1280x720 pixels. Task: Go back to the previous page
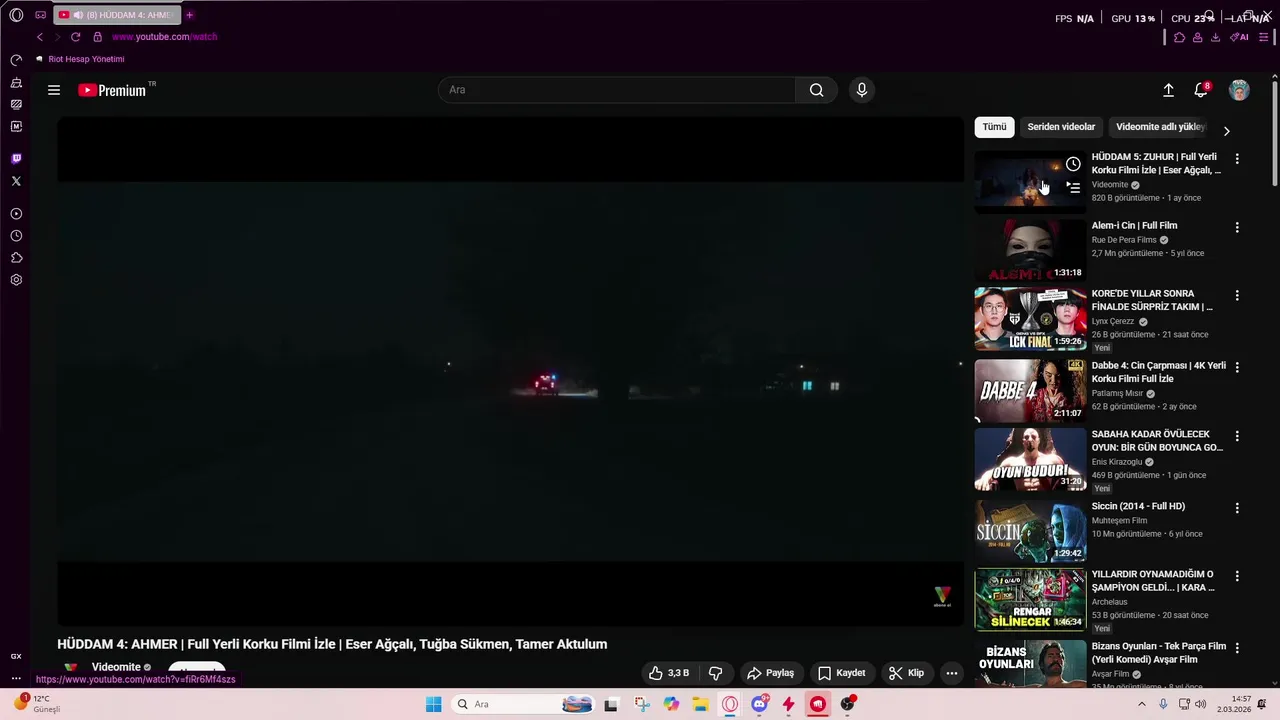pyautogui.click(x=40, y=37)
